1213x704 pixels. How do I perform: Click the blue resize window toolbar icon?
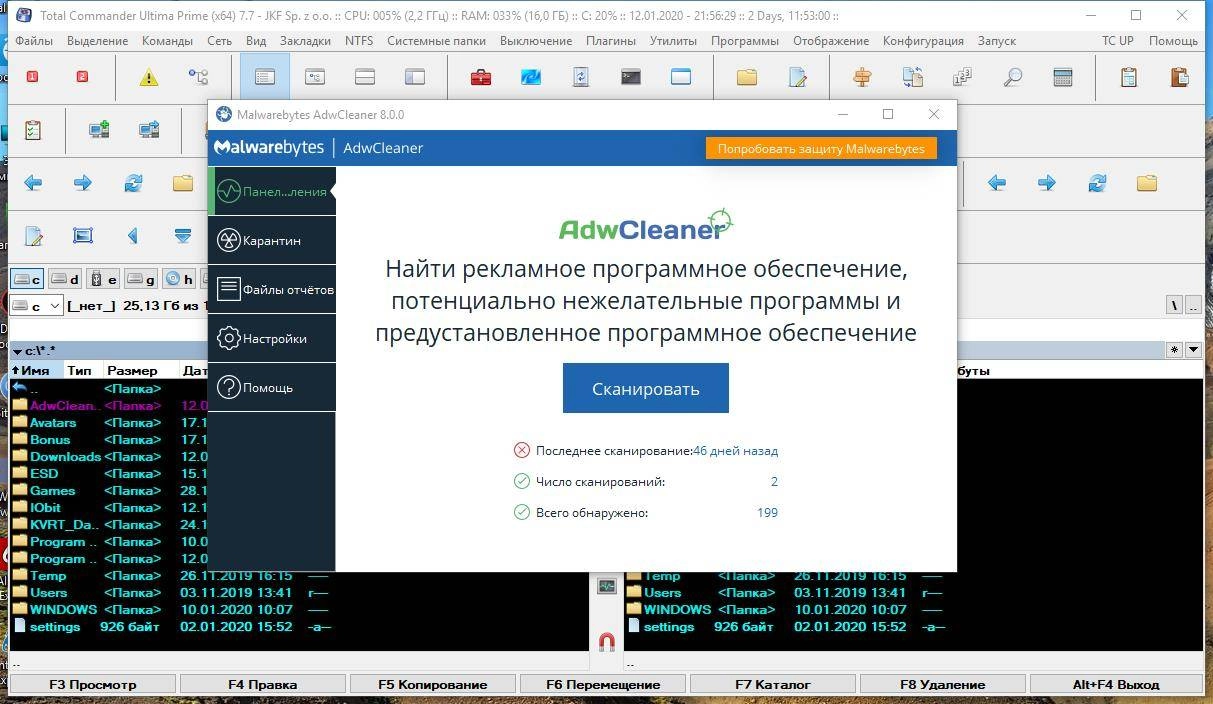point(531,77)
